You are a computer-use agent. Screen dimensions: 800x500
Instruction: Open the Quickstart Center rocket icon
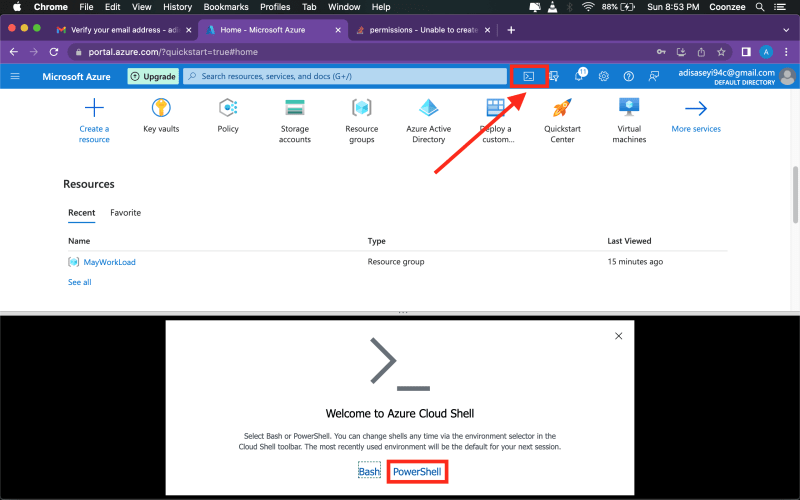(562, 108)
